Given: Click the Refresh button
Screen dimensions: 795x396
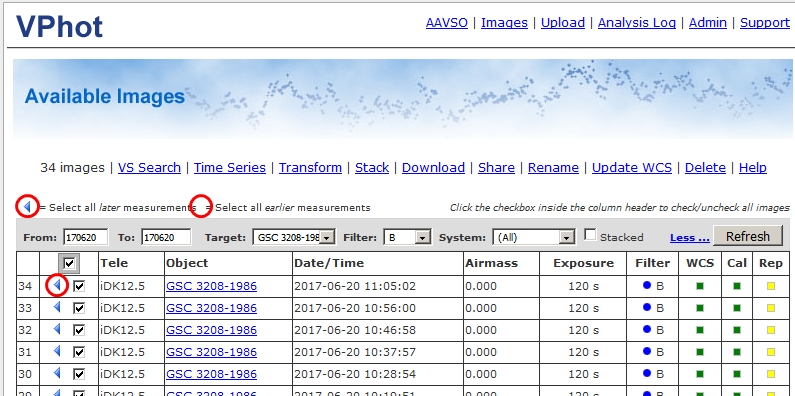Looking at the screenshot, I should 747,236.
